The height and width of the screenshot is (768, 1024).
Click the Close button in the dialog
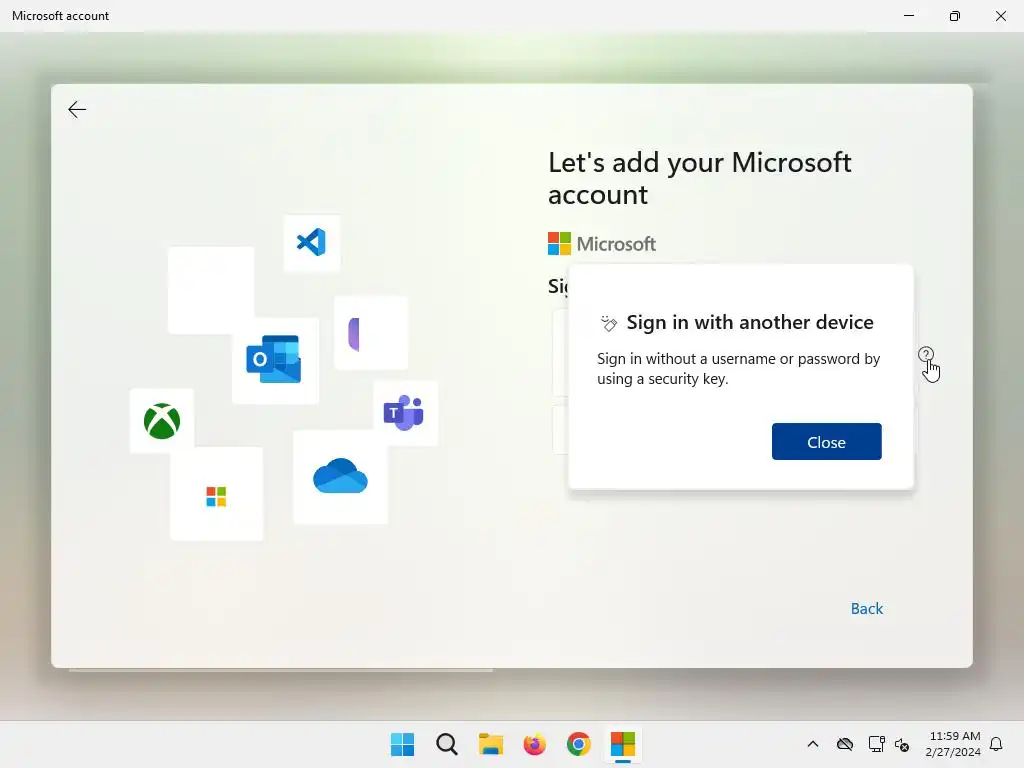click(826, 441)
